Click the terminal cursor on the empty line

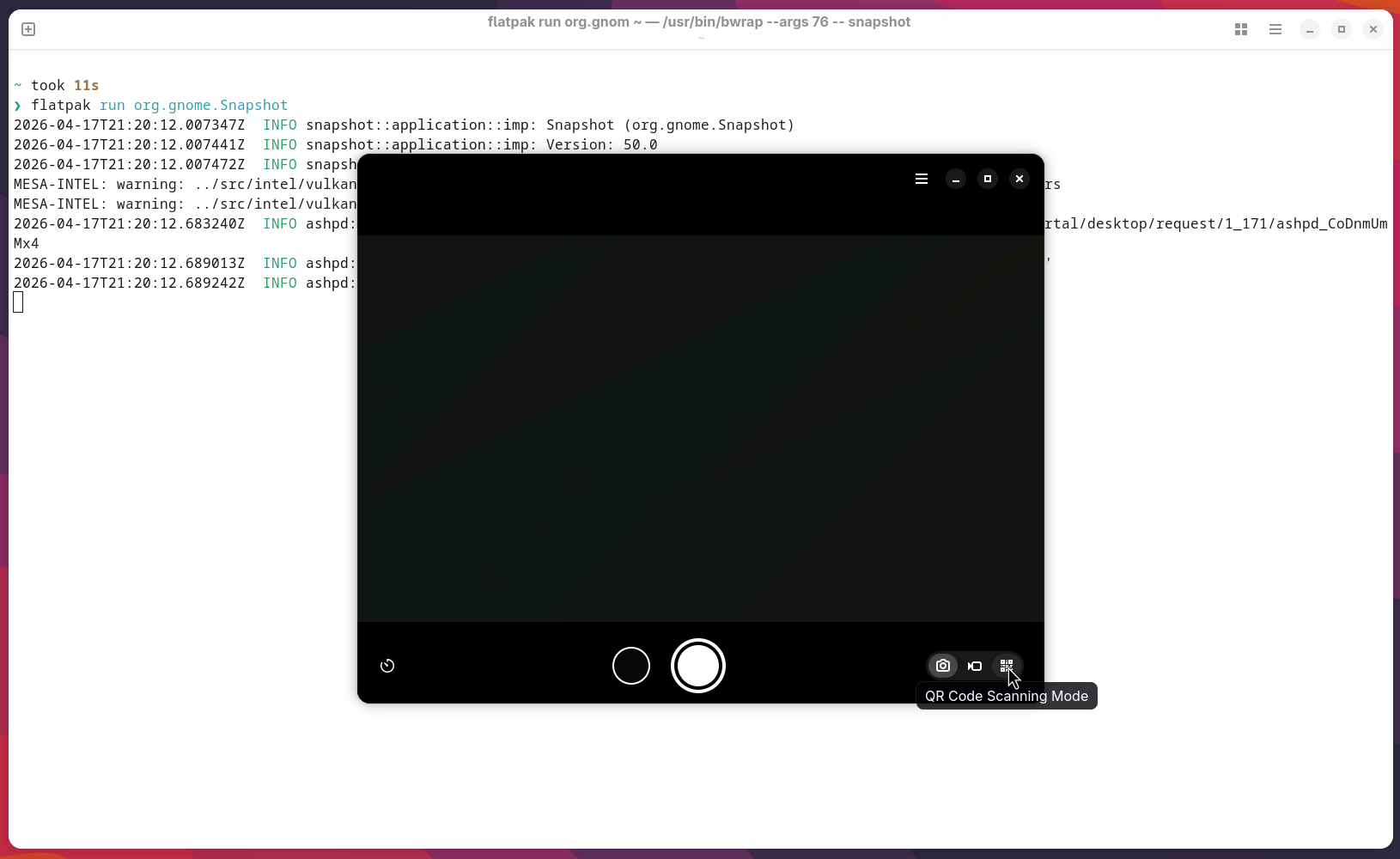click(18, 302)
